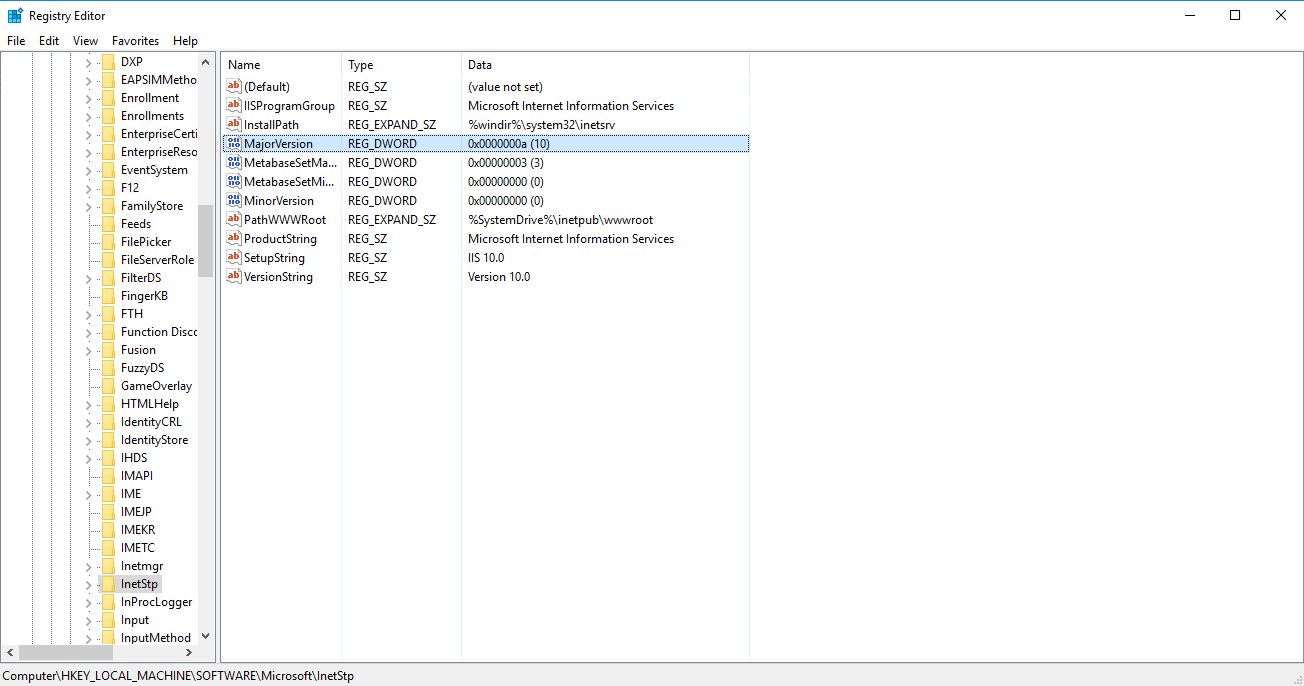Click the 'Version 10.0' data value
The image size is (1304, 686).
pyautogui.click(x=499, y=277)
